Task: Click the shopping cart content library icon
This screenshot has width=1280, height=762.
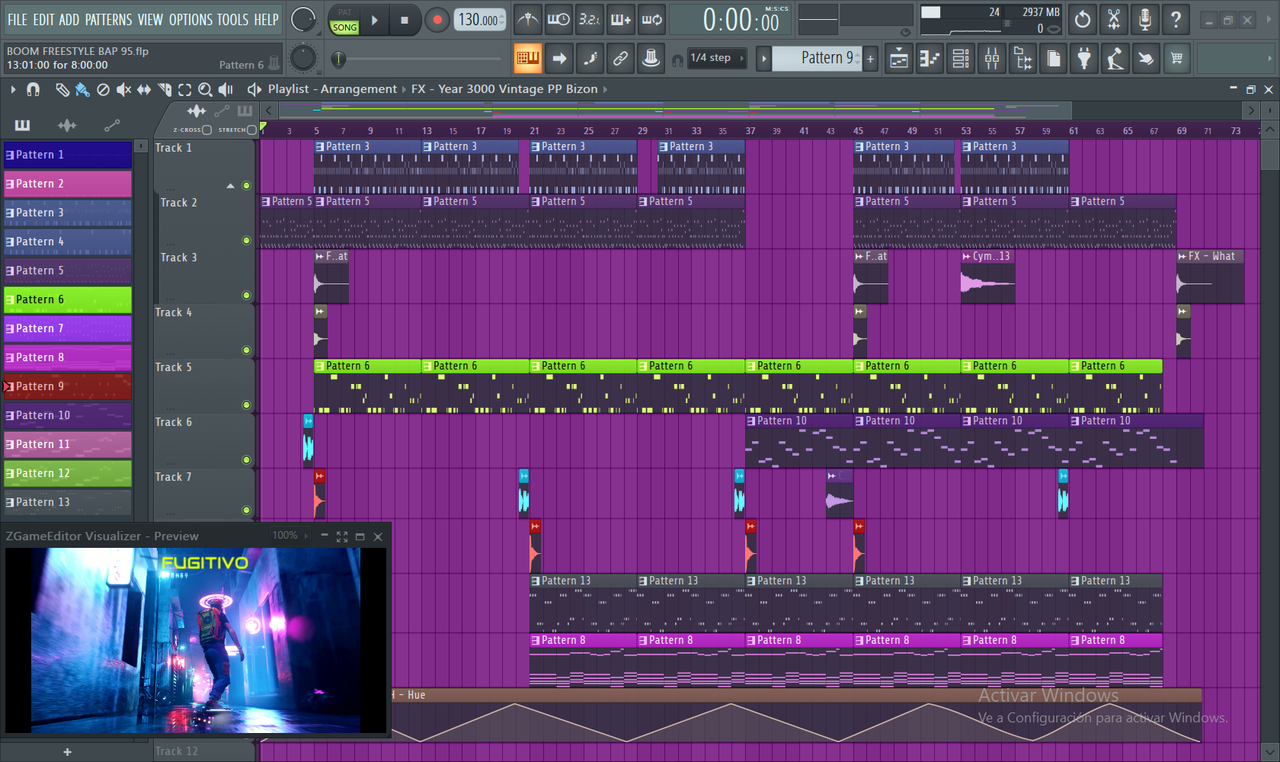Action: click(x=1177, y=59)
